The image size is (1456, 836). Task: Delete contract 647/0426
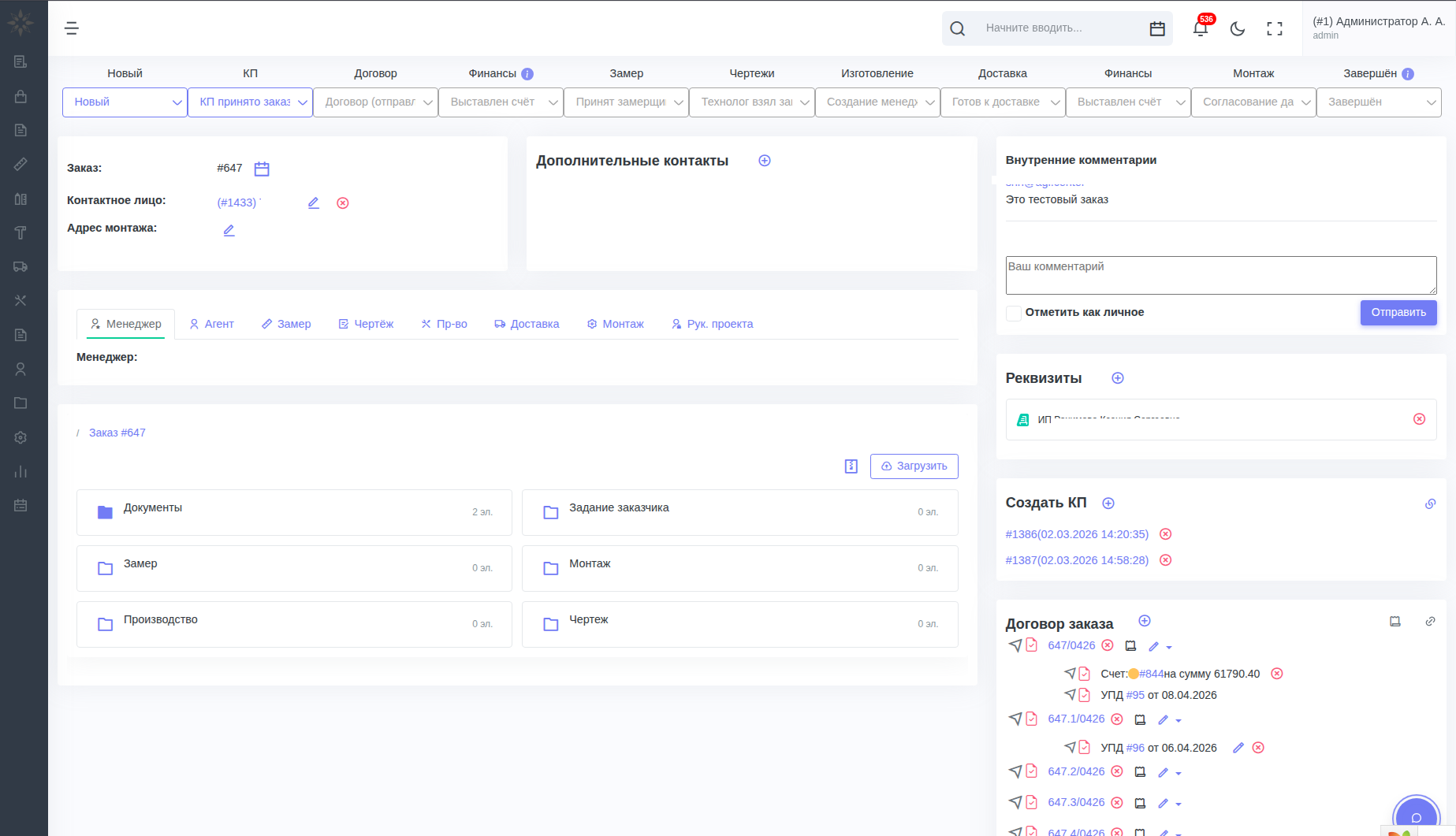tap(1108, 645)
